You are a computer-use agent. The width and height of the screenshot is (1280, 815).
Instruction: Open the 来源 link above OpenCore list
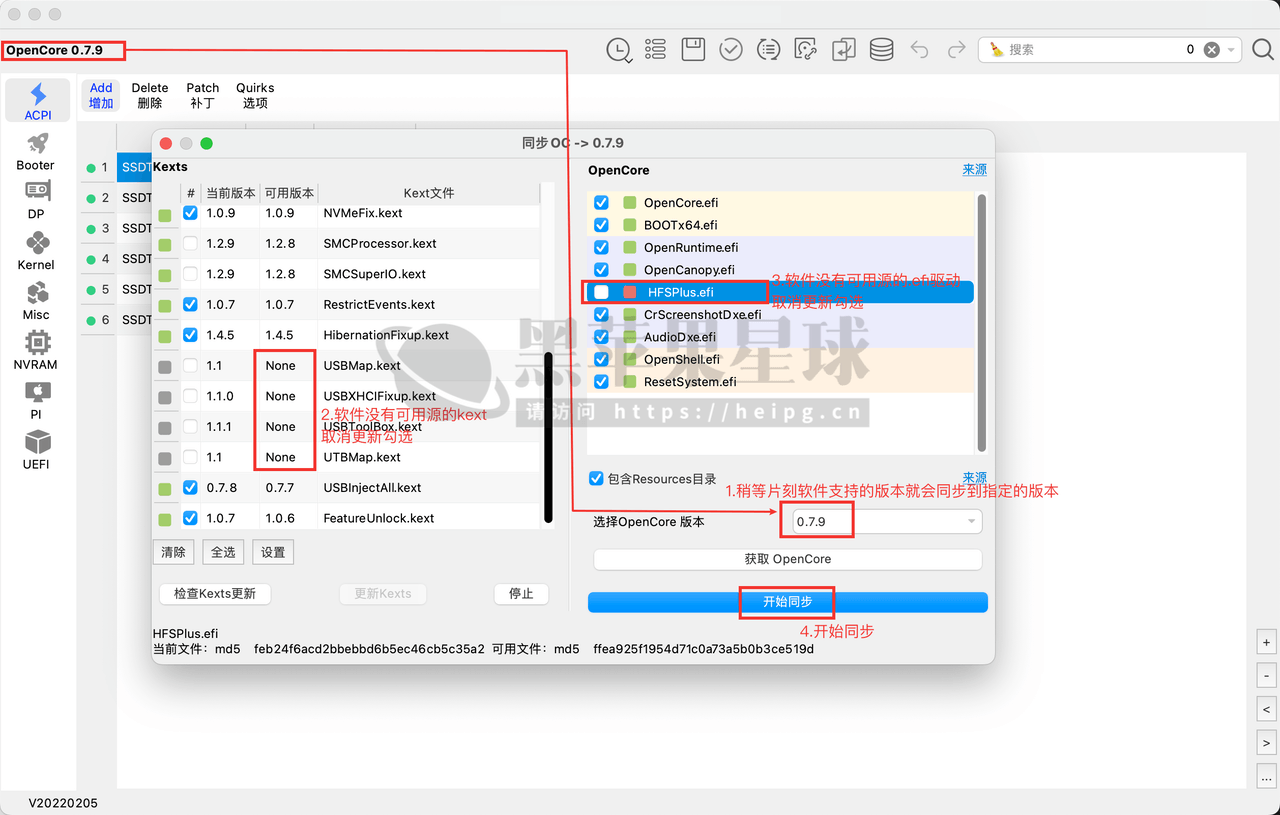click(x=975, y=170)
